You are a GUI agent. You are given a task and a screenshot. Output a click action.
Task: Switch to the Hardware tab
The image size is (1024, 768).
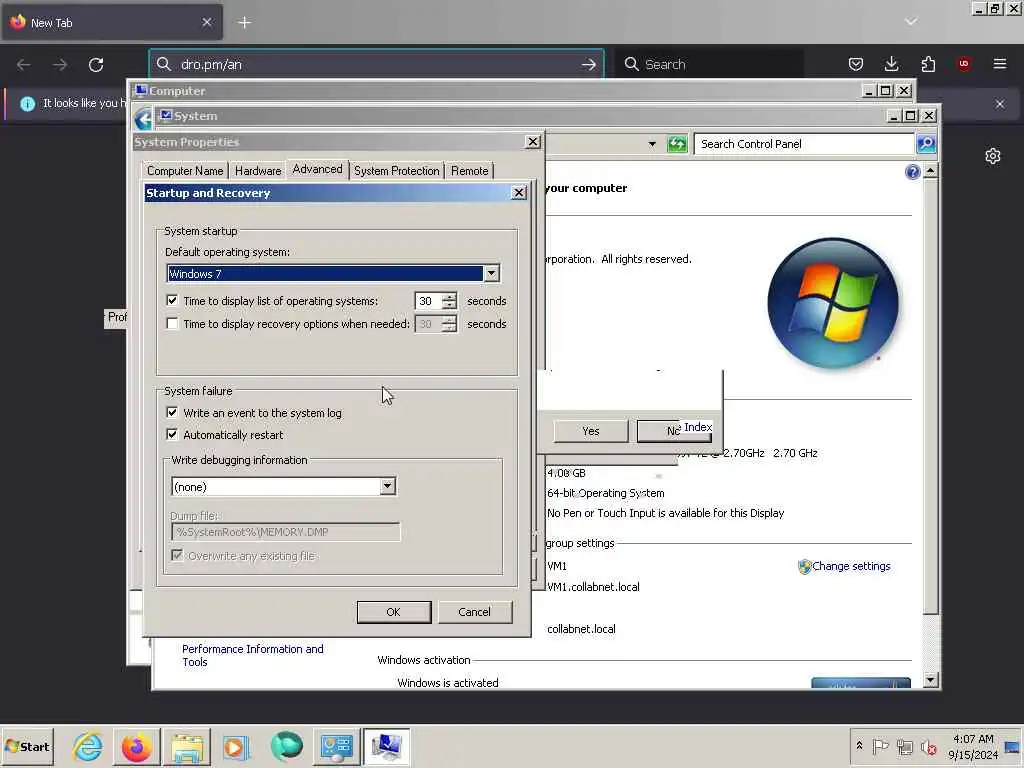pos(258,170)
